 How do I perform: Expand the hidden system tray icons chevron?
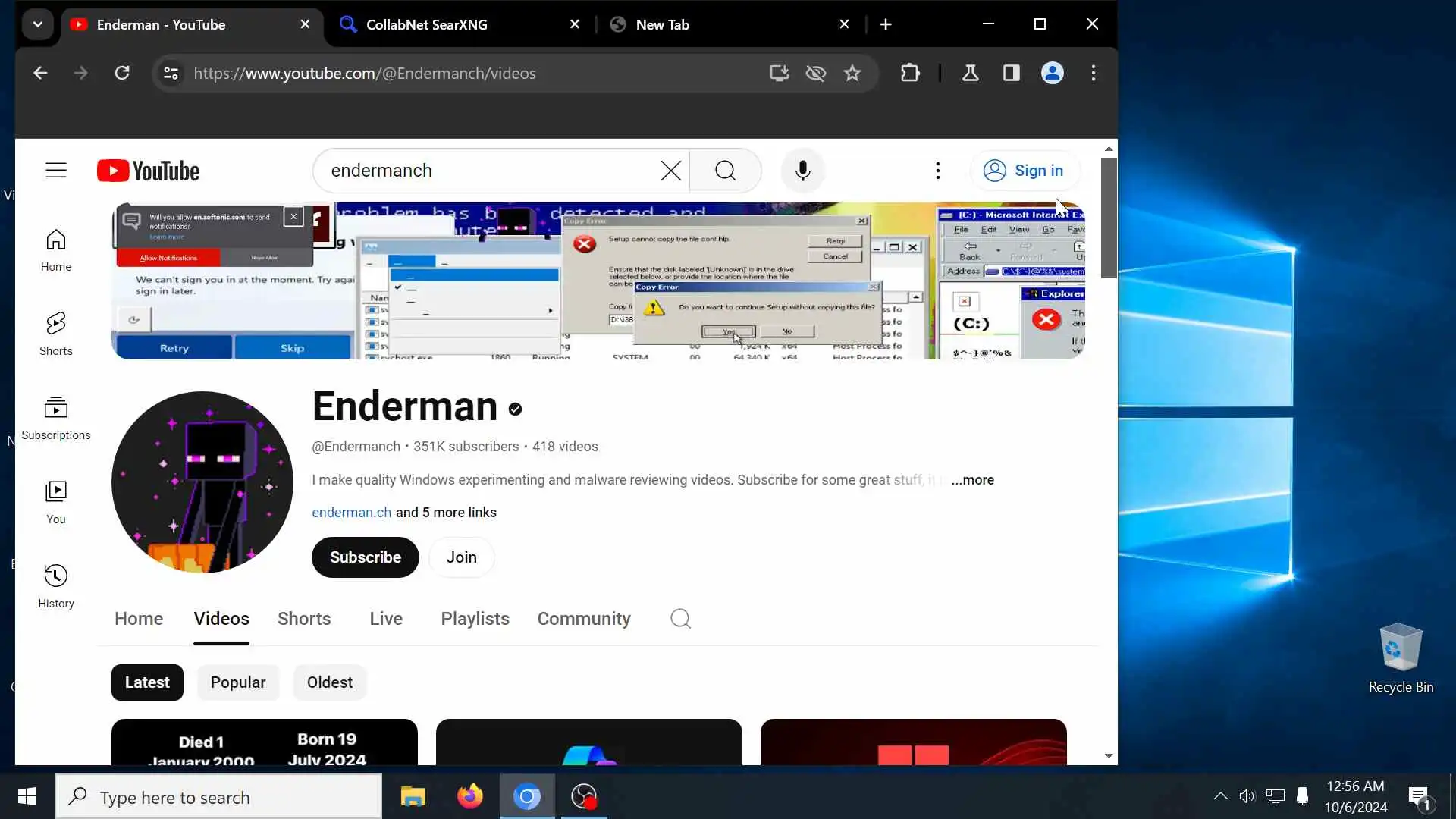click(1220, 796)
